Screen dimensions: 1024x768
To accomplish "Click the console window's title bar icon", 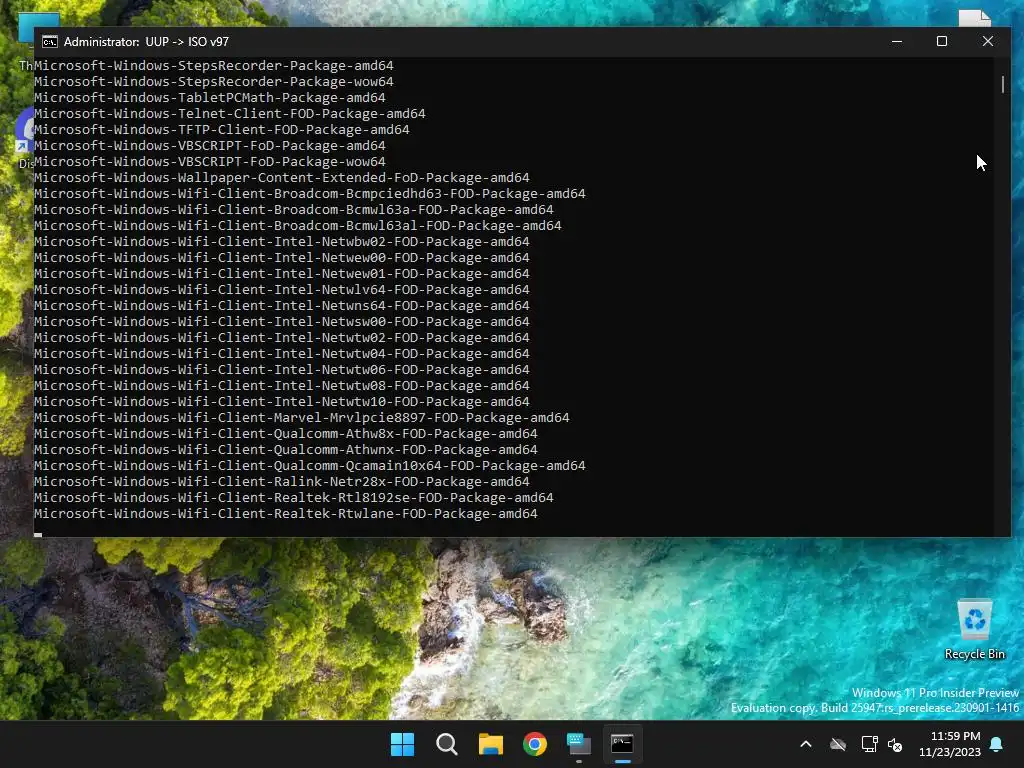I will (x=50, y=42).
